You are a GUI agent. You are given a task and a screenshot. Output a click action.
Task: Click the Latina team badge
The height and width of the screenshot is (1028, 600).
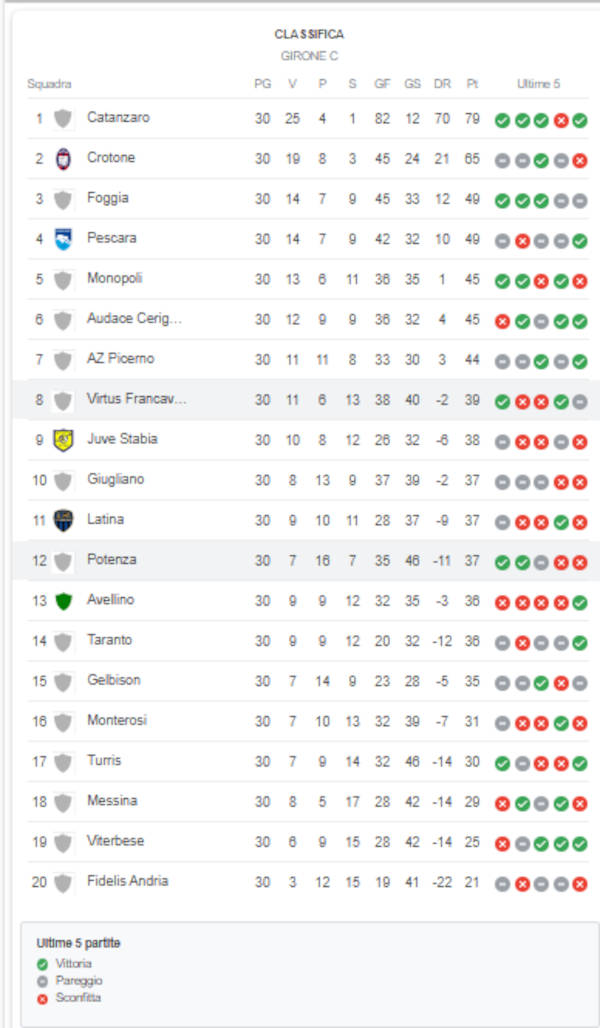click(63, 520)
